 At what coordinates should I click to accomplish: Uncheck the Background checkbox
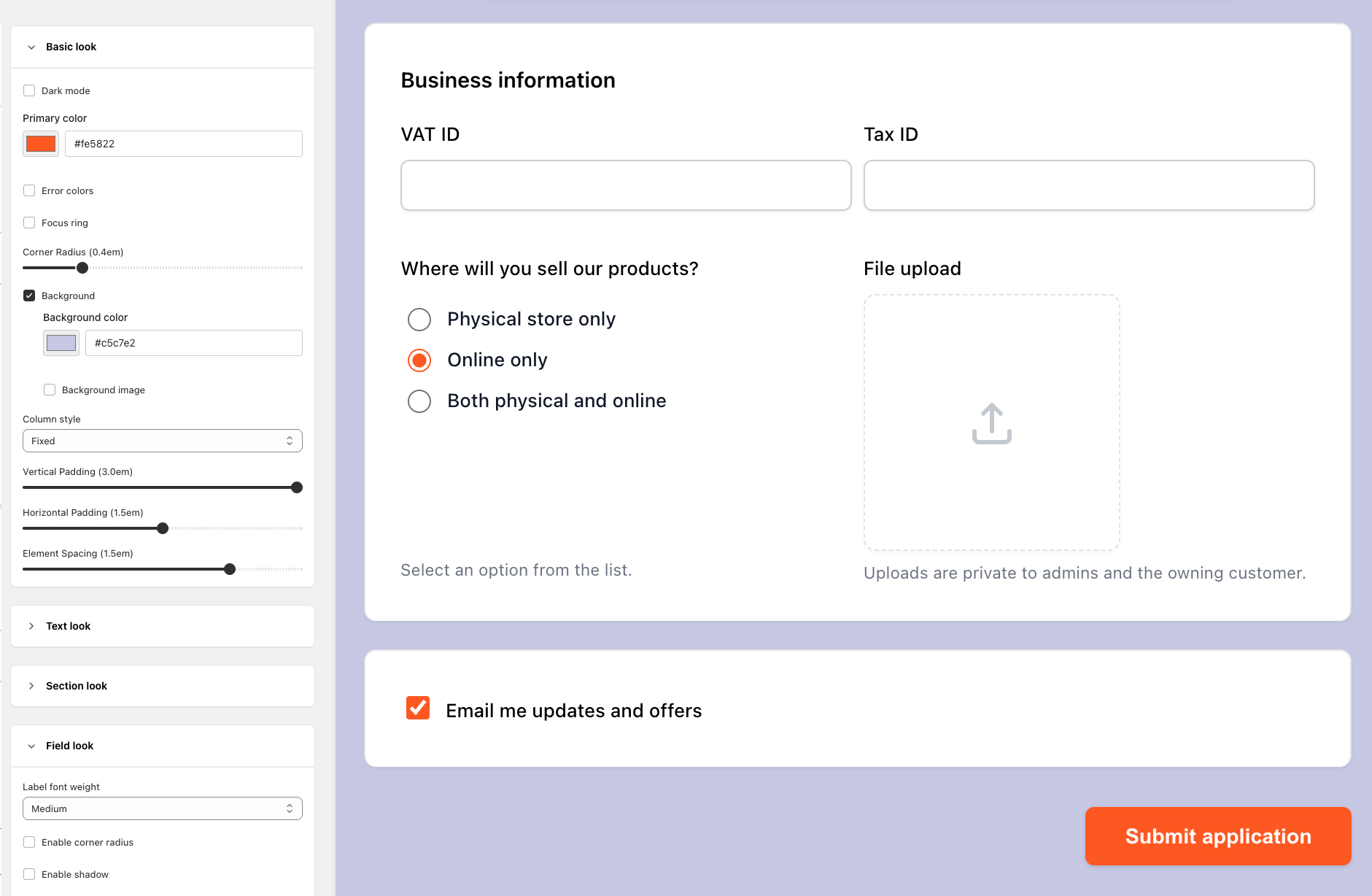click(x=29, y=296)
